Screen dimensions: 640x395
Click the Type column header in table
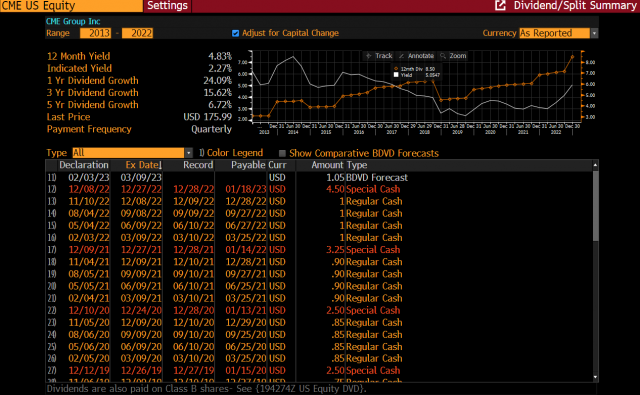[x=357, y=165]
